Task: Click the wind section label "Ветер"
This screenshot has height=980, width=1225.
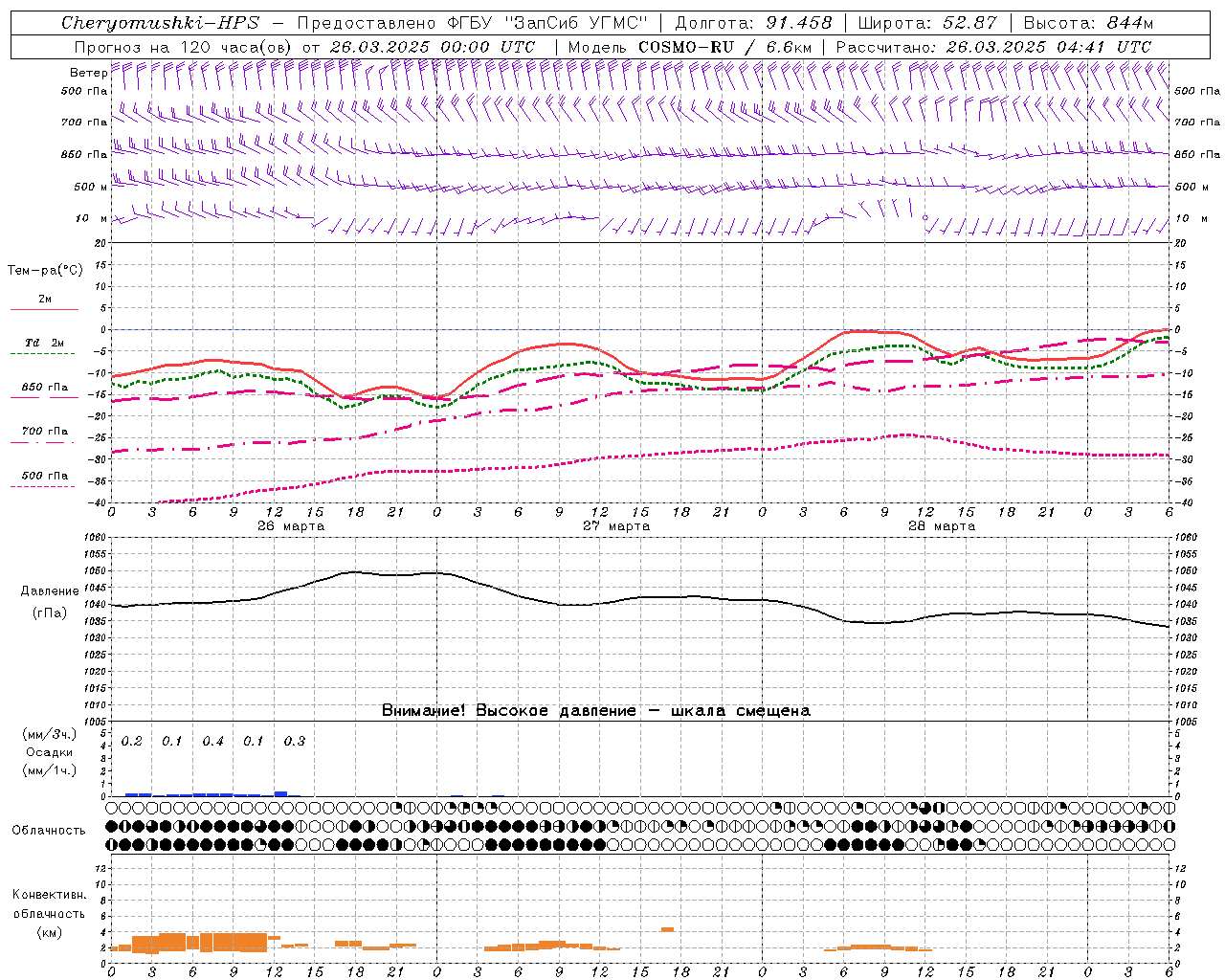Action: tap(88, 73)
